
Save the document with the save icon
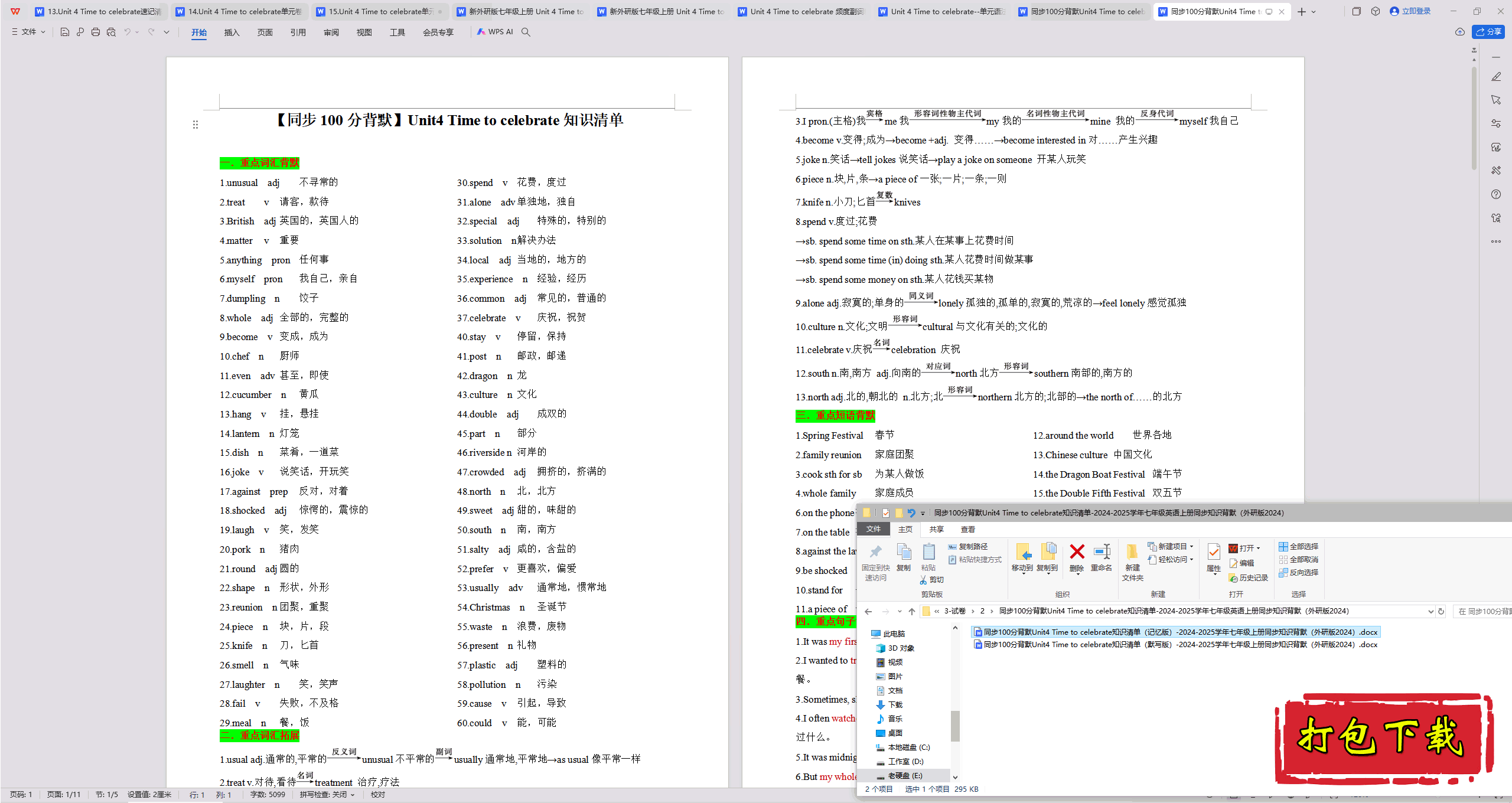(x=65, y=32)
